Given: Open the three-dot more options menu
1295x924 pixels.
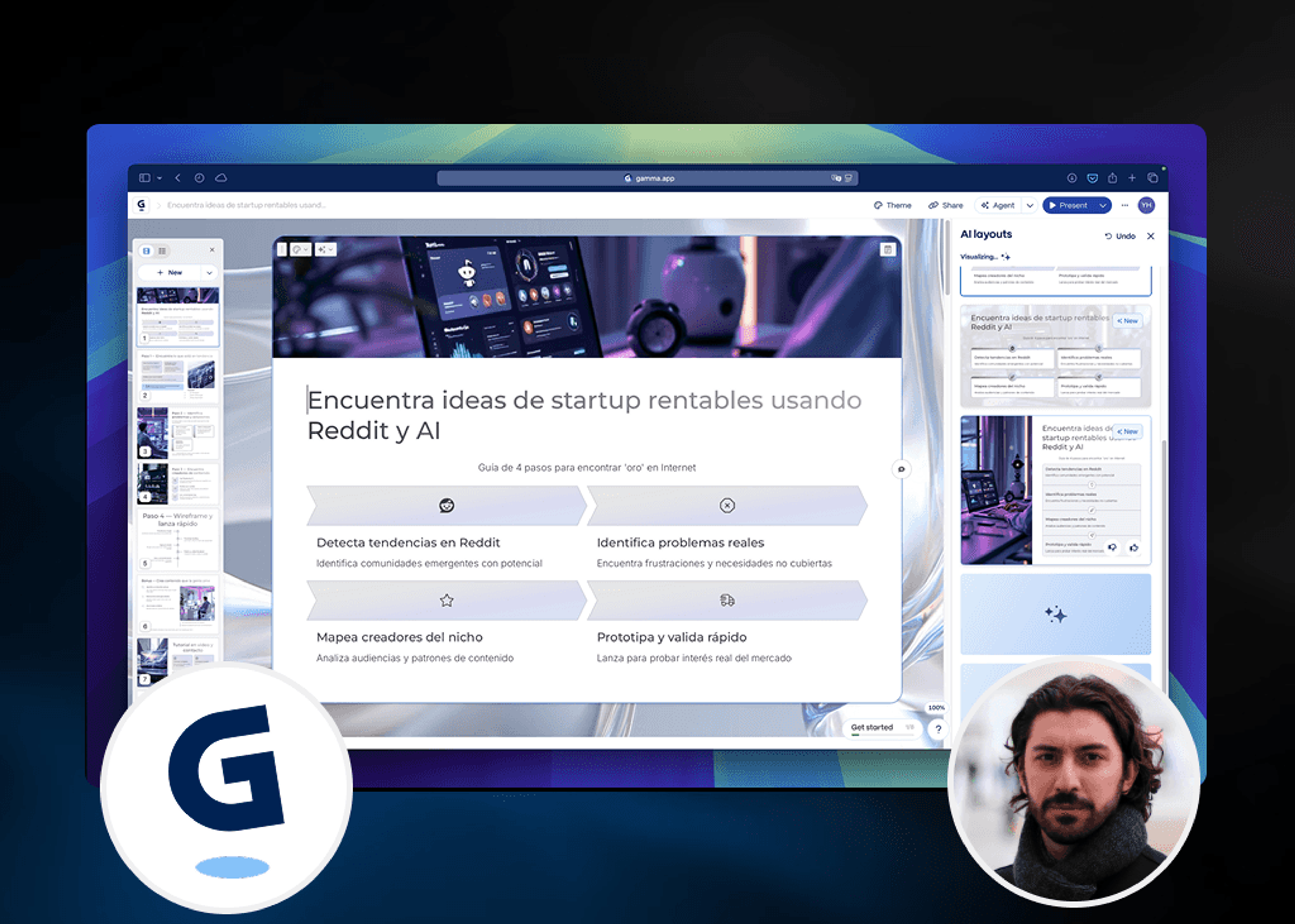Looking at the screenshot, I should pos(1125,205).
